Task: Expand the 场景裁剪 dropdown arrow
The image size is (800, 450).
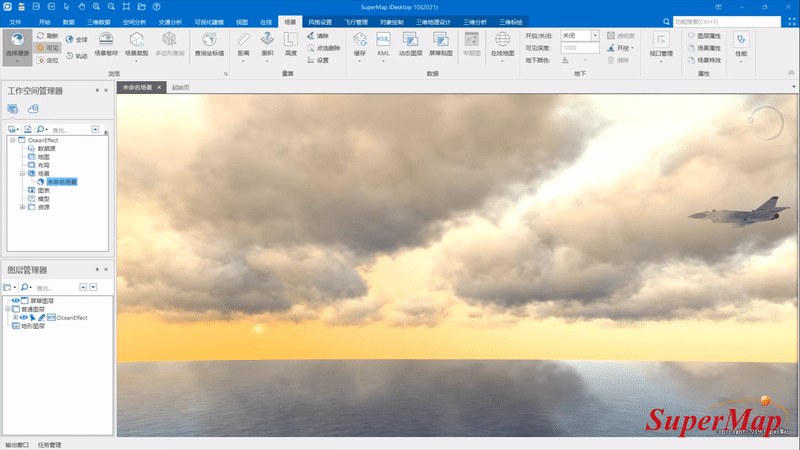Action: coord(136,61)
